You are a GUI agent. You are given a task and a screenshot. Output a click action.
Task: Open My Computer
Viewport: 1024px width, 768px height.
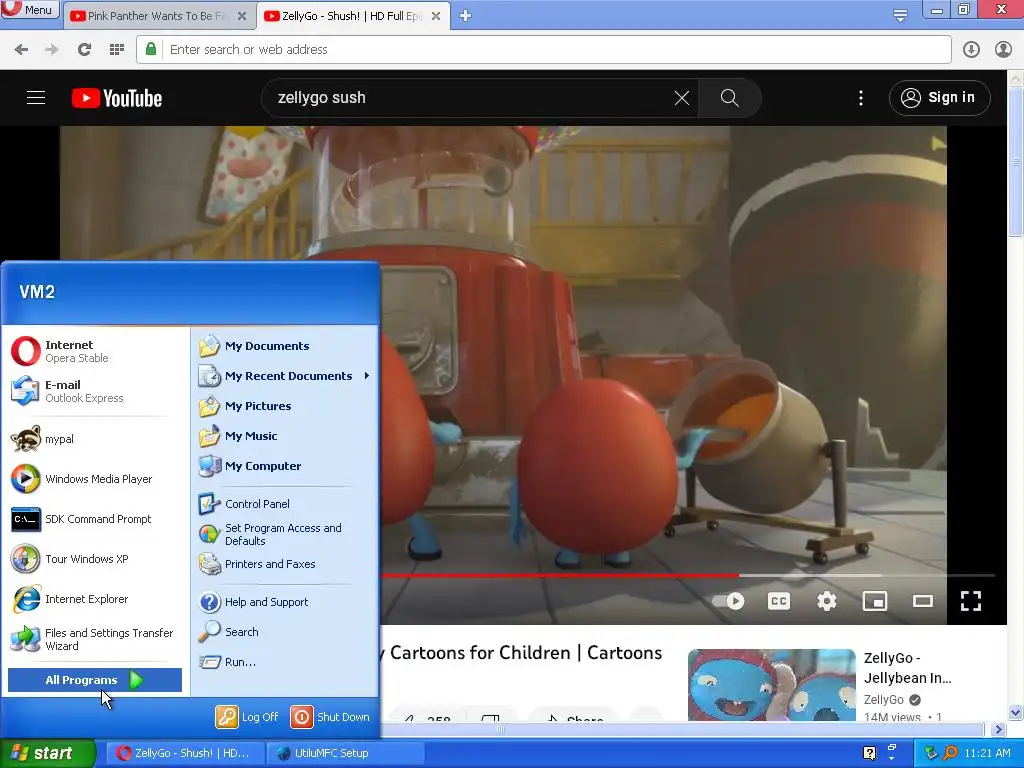point(285,466)
